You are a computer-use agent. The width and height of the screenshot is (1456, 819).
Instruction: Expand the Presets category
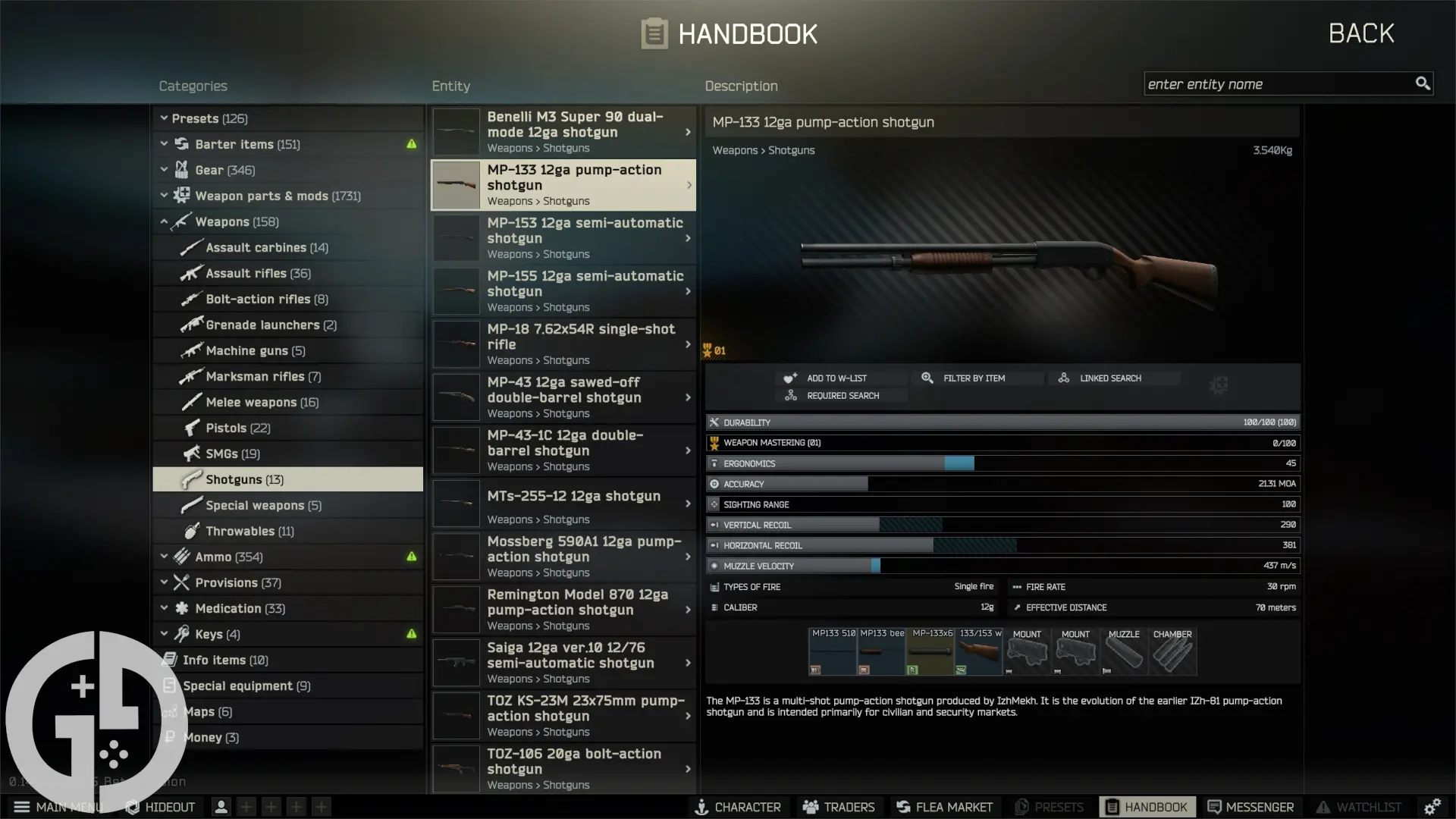coord(165,118)
